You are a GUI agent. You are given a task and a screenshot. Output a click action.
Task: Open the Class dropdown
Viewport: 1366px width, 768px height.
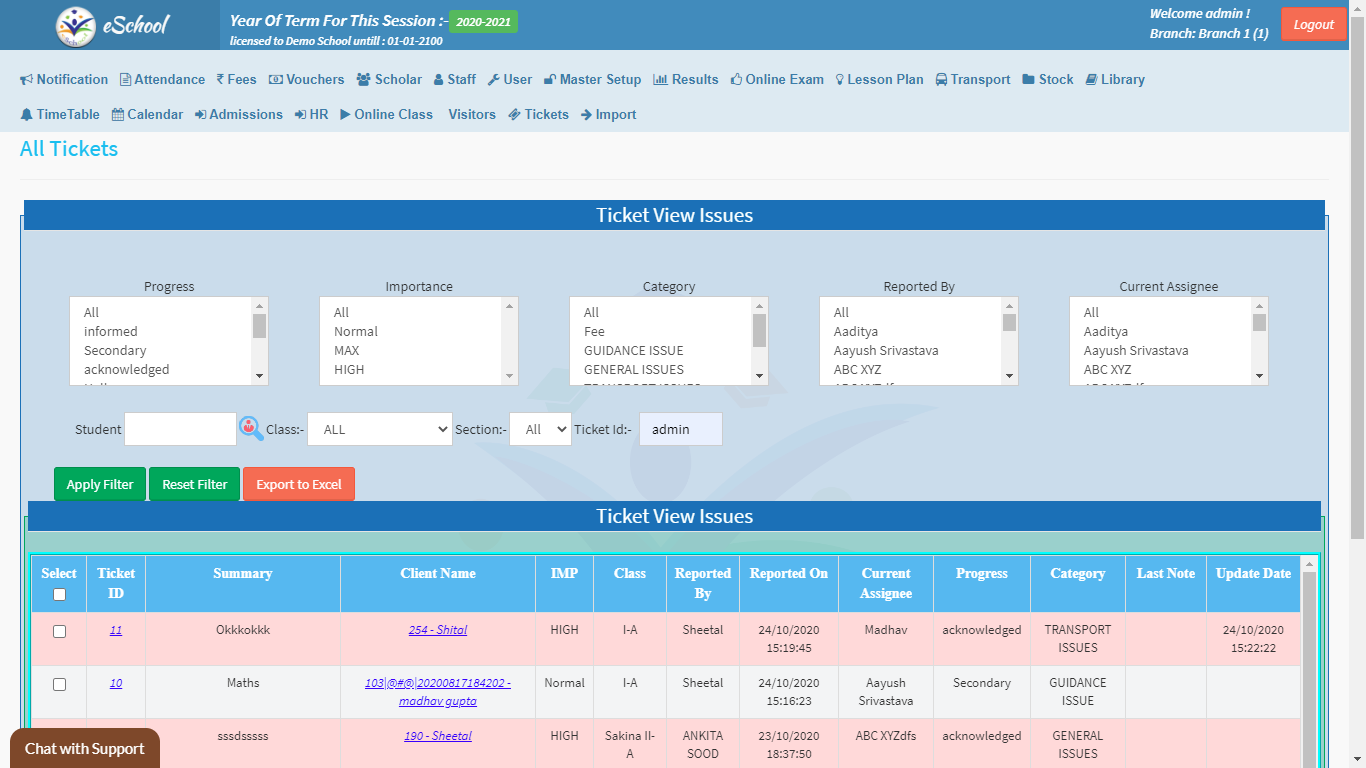pos(379,429)
